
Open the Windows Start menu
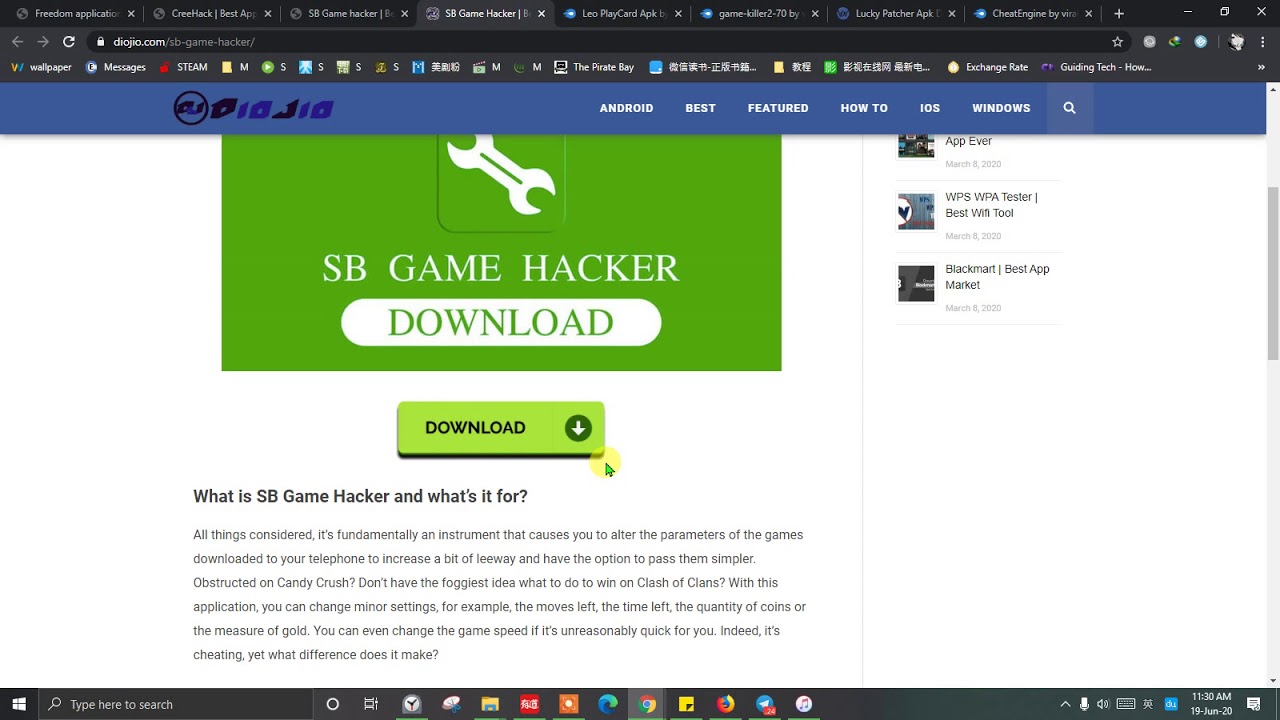click(x=19, y=704)
